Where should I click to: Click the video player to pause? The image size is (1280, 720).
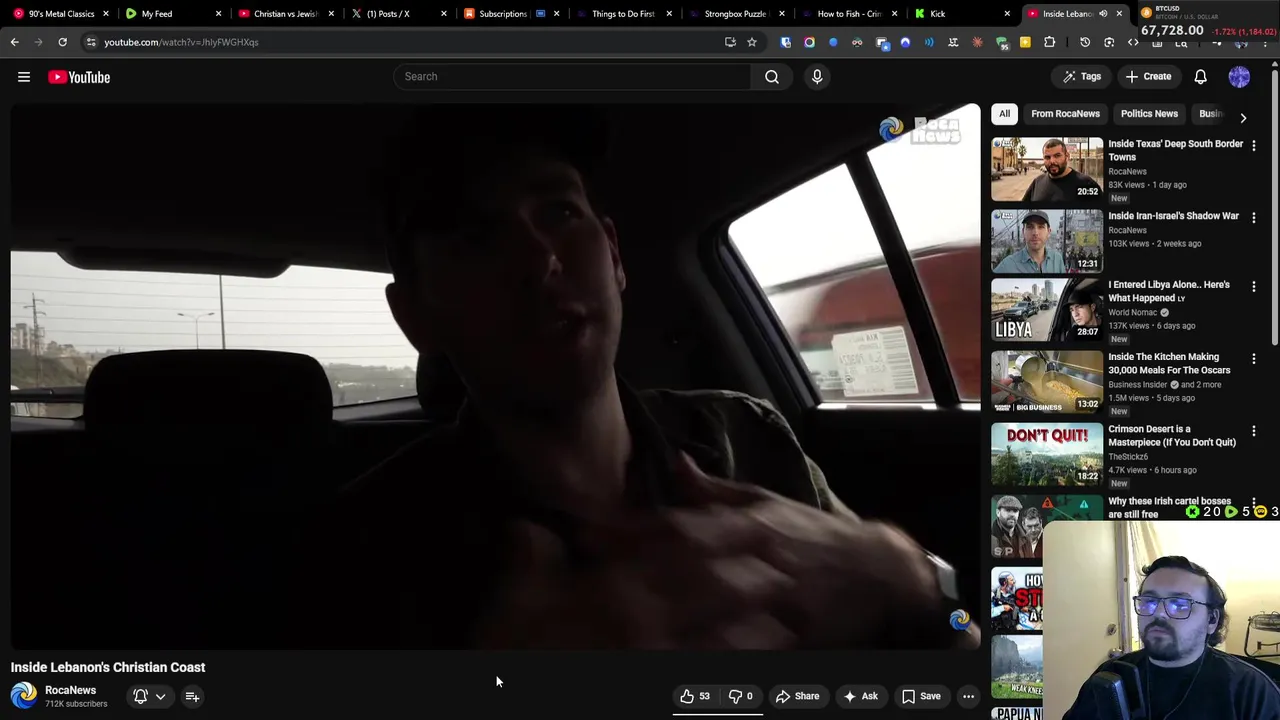[x=495, y=376]
